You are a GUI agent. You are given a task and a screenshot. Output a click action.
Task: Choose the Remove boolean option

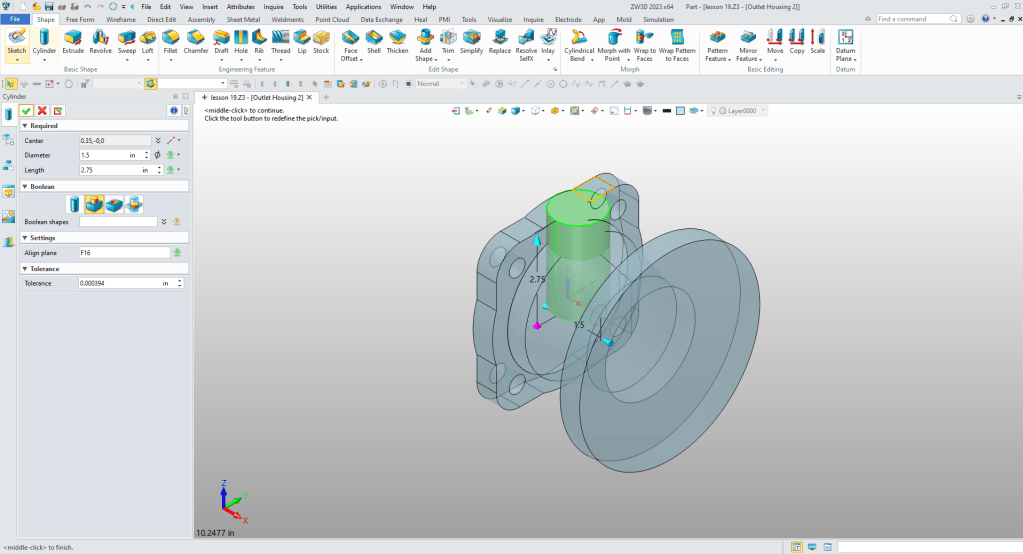115,205
